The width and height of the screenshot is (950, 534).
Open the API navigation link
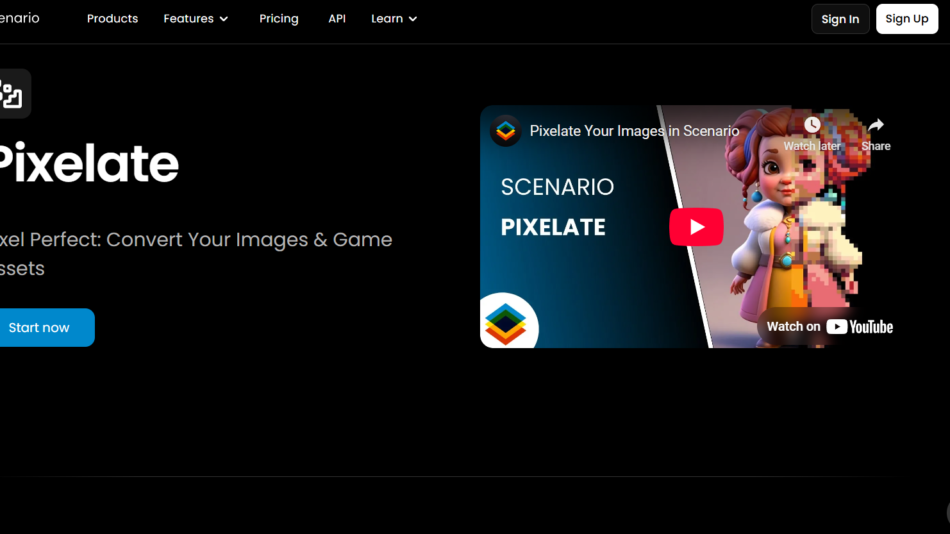tap(337, 19)
